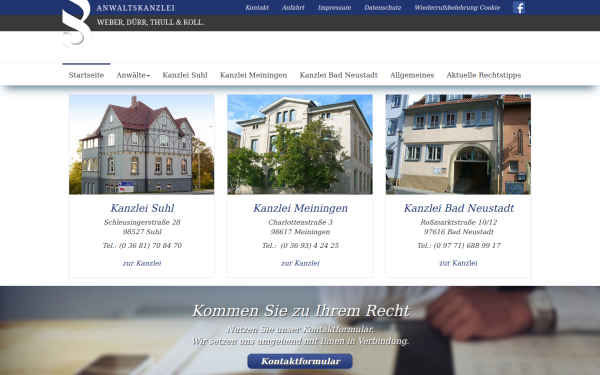Open Widerrufsbelehrung Cookie link
The image size is (600, 375).
(x=457, y=8)
